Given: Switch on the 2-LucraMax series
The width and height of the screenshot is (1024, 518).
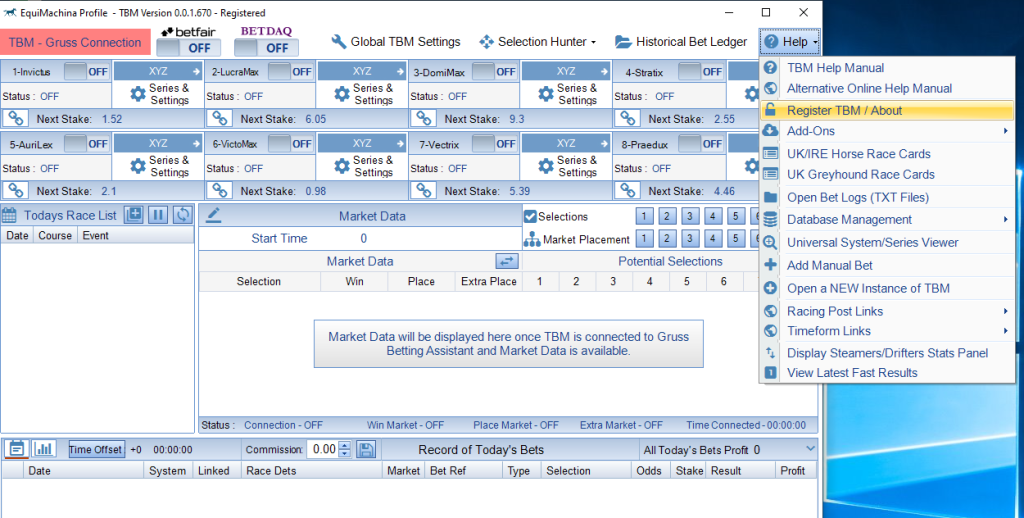Looking at the screenshot, I should coord(290,72).
